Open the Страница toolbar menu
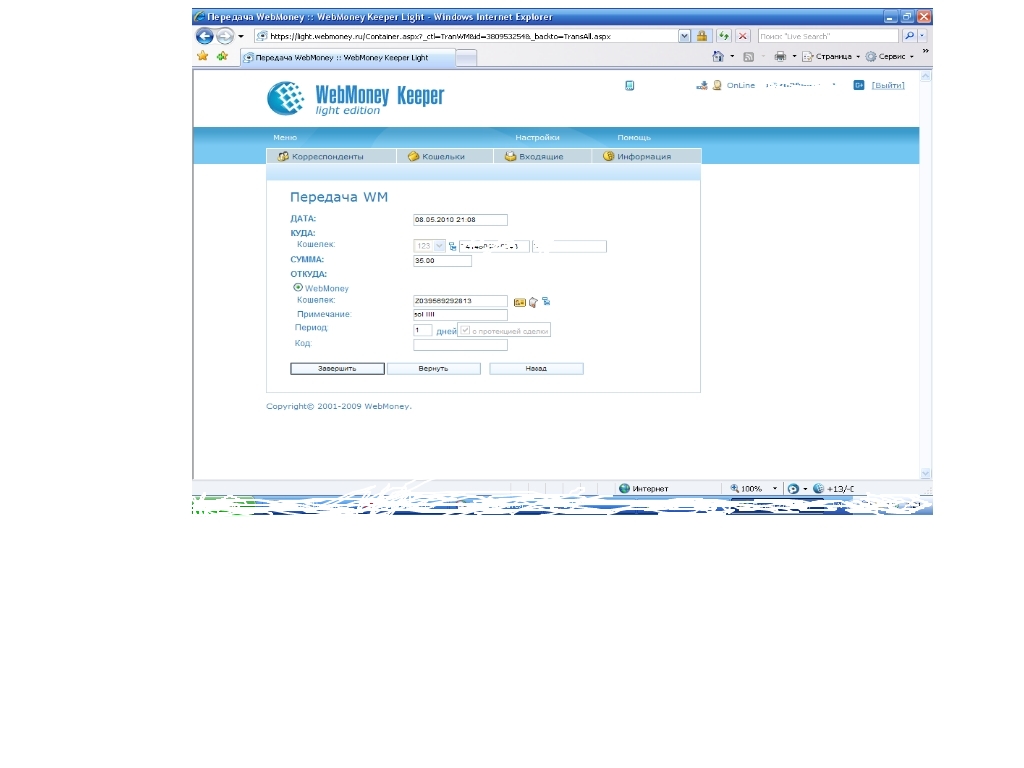 [x=831, y=57]
